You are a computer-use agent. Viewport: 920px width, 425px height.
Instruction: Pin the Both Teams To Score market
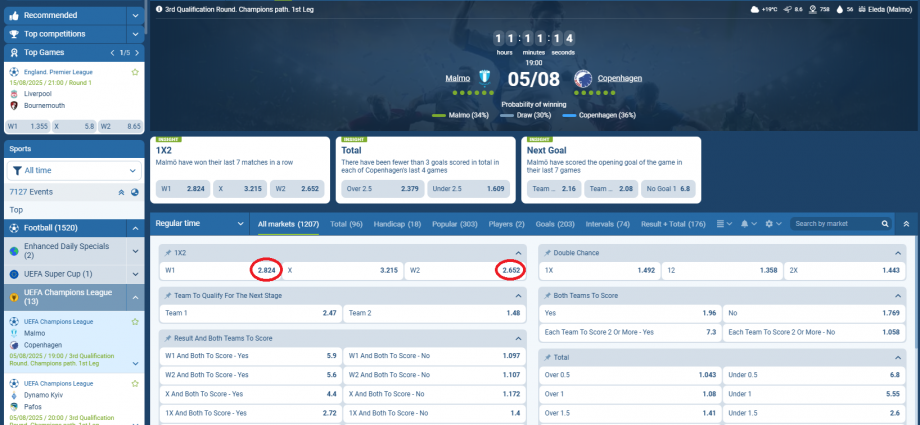[x=547, y=296]
